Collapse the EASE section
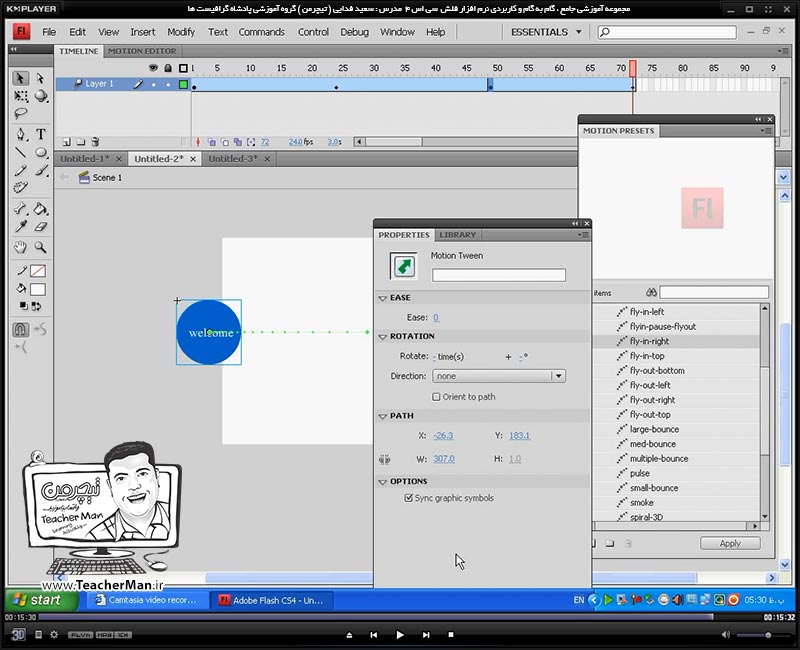The width and height of the screenshot is (800, 650). point(383,298)
